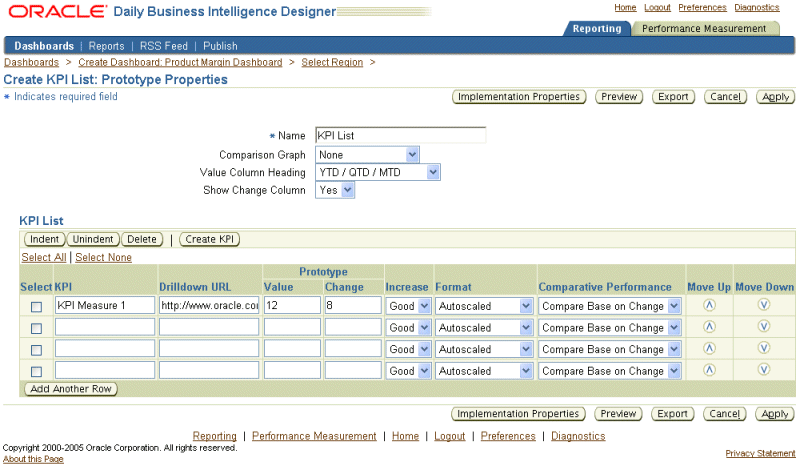Open Increase dropdown in fourth row
800x466 pixels.
[408, 371]
